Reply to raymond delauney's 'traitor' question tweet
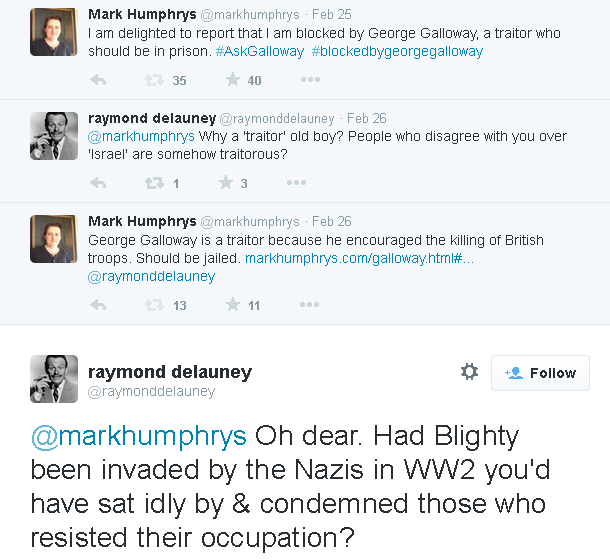The width and height of the screenshot is (610, 560). click(x=98, y=183)
